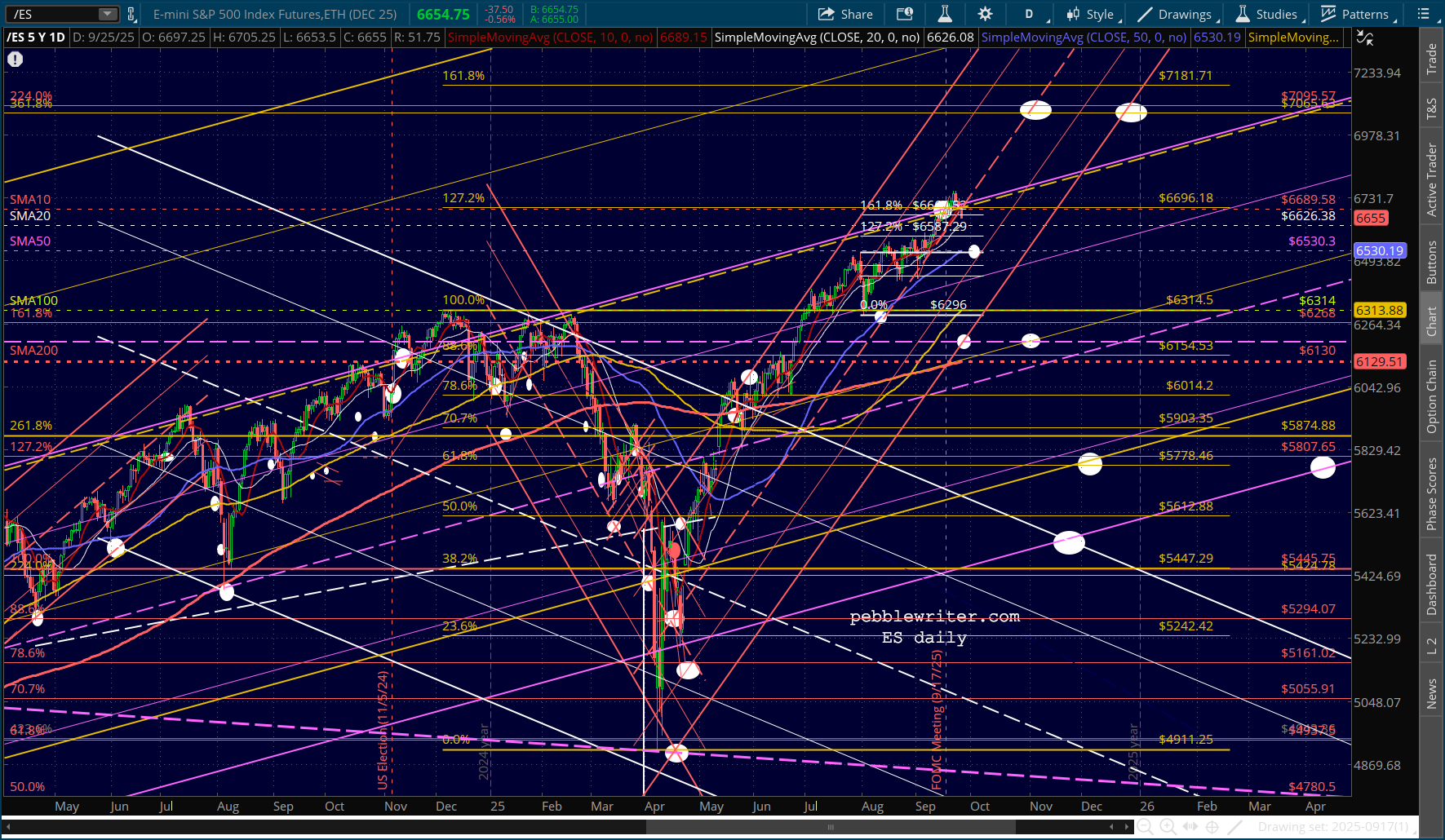This screenshot has width=1445, height=840.
Task: Click the yellow 6313.88 price bubble
Action: 1380,311
